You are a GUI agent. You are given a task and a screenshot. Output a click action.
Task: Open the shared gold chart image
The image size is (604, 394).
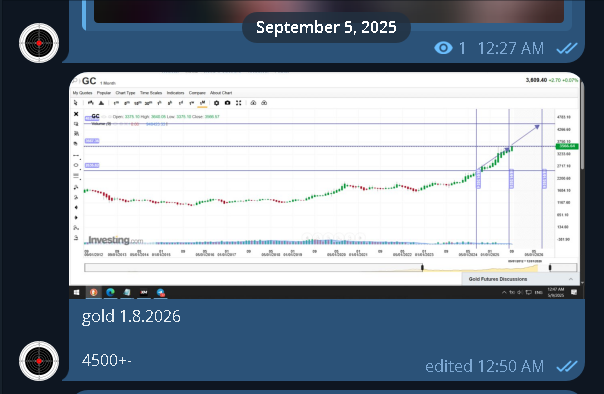(327, 185)
